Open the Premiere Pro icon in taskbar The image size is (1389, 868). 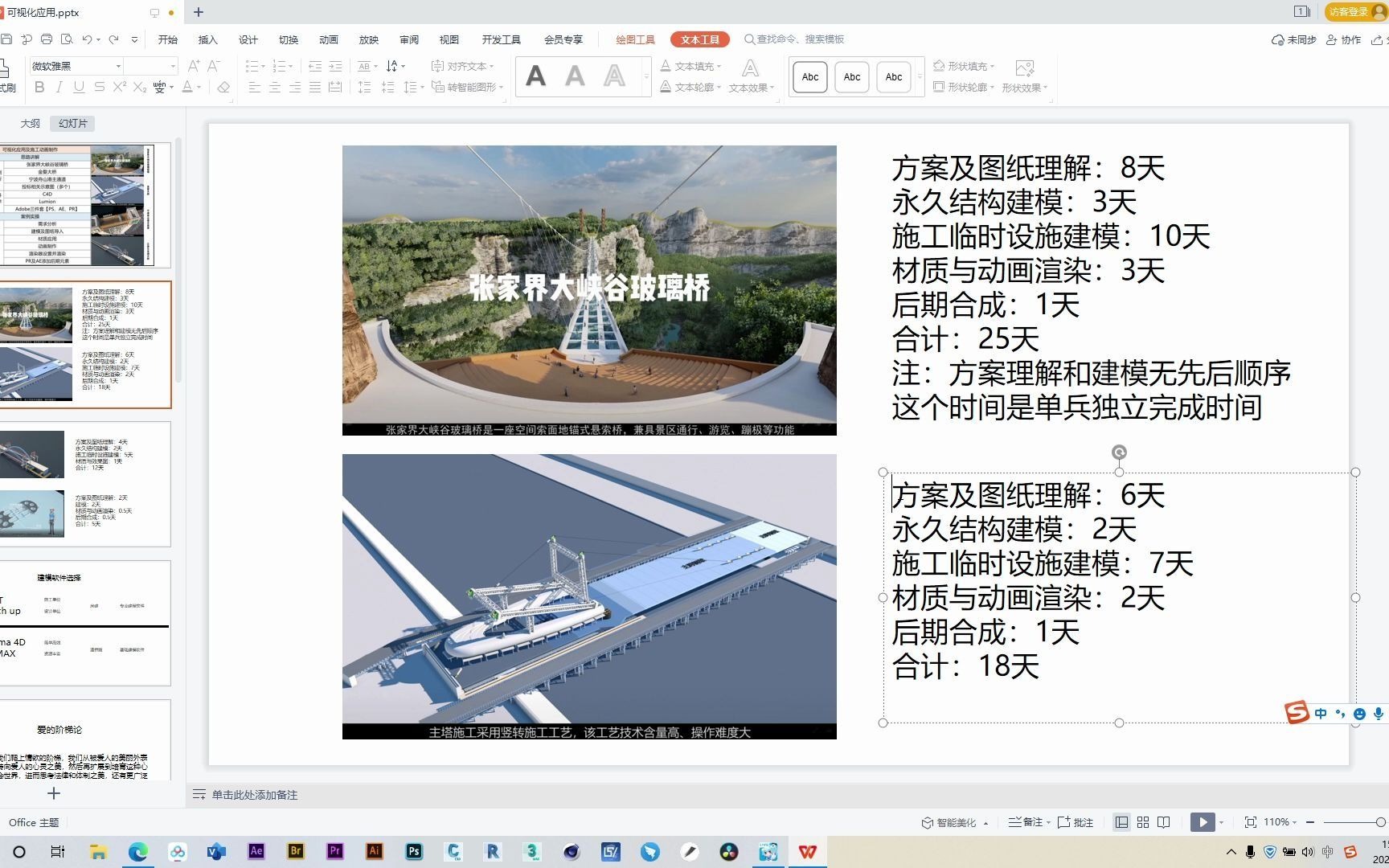pyautogui.click(x=335, y=851)
